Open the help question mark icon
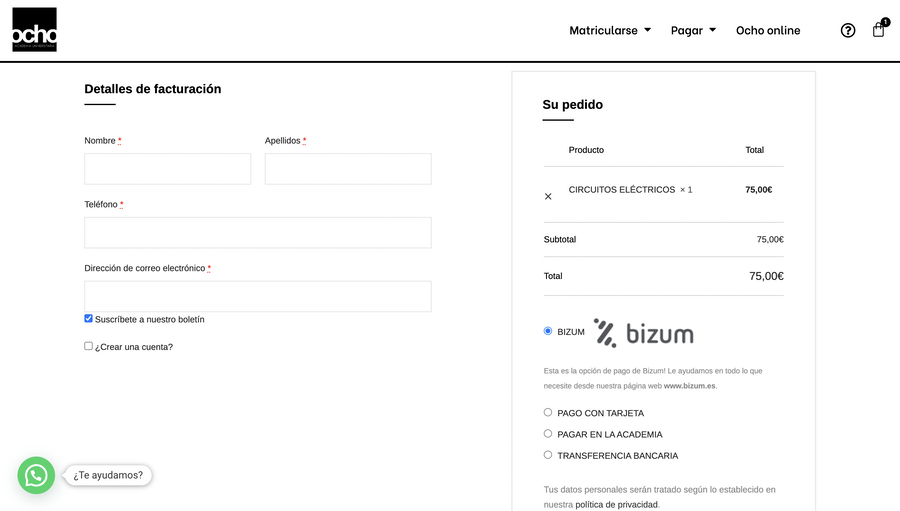Image resolution: width=900 pixels, height=511 pixels. [x=848, y=30]
